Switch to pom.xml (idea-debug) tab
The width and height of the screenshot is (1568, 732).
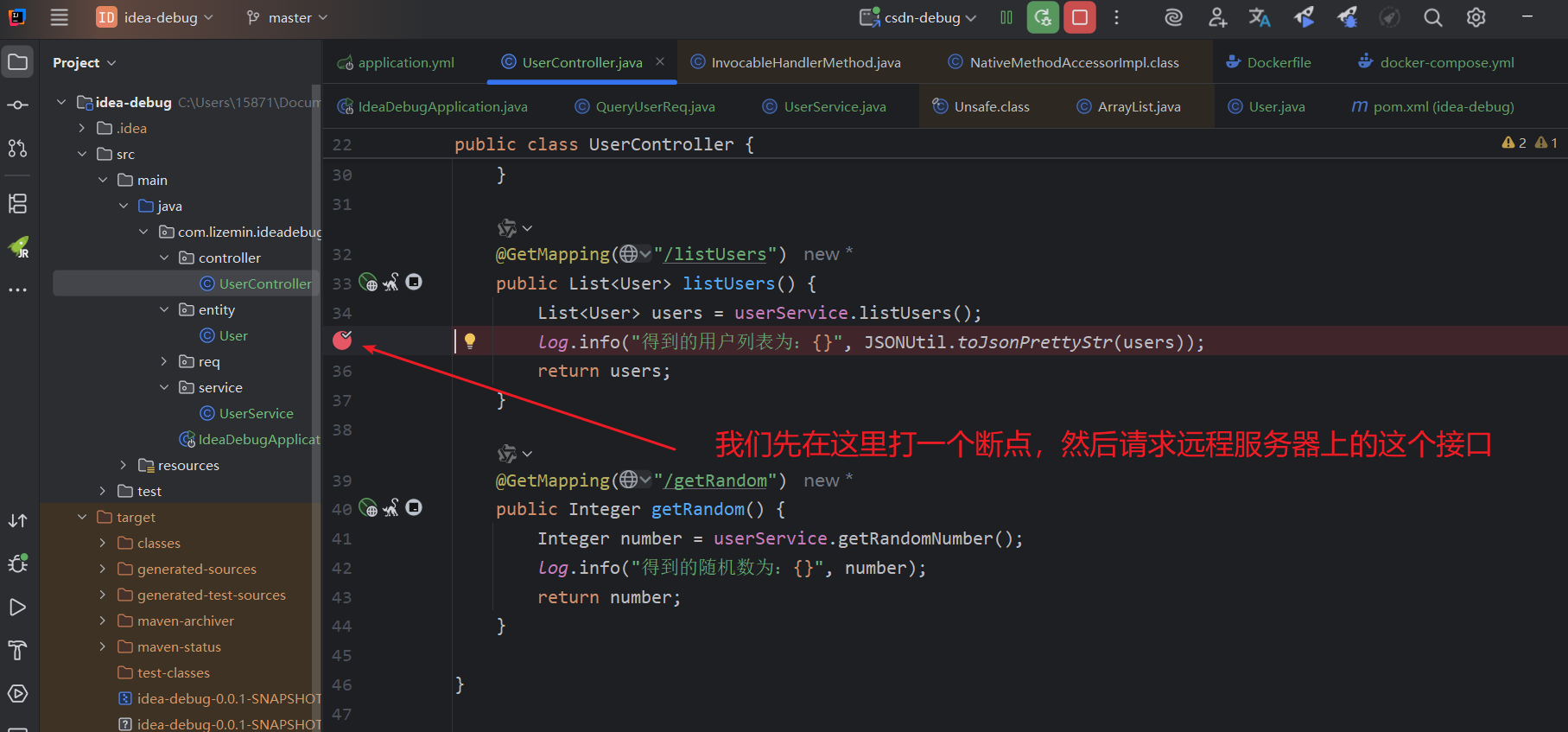[1432, 106]
